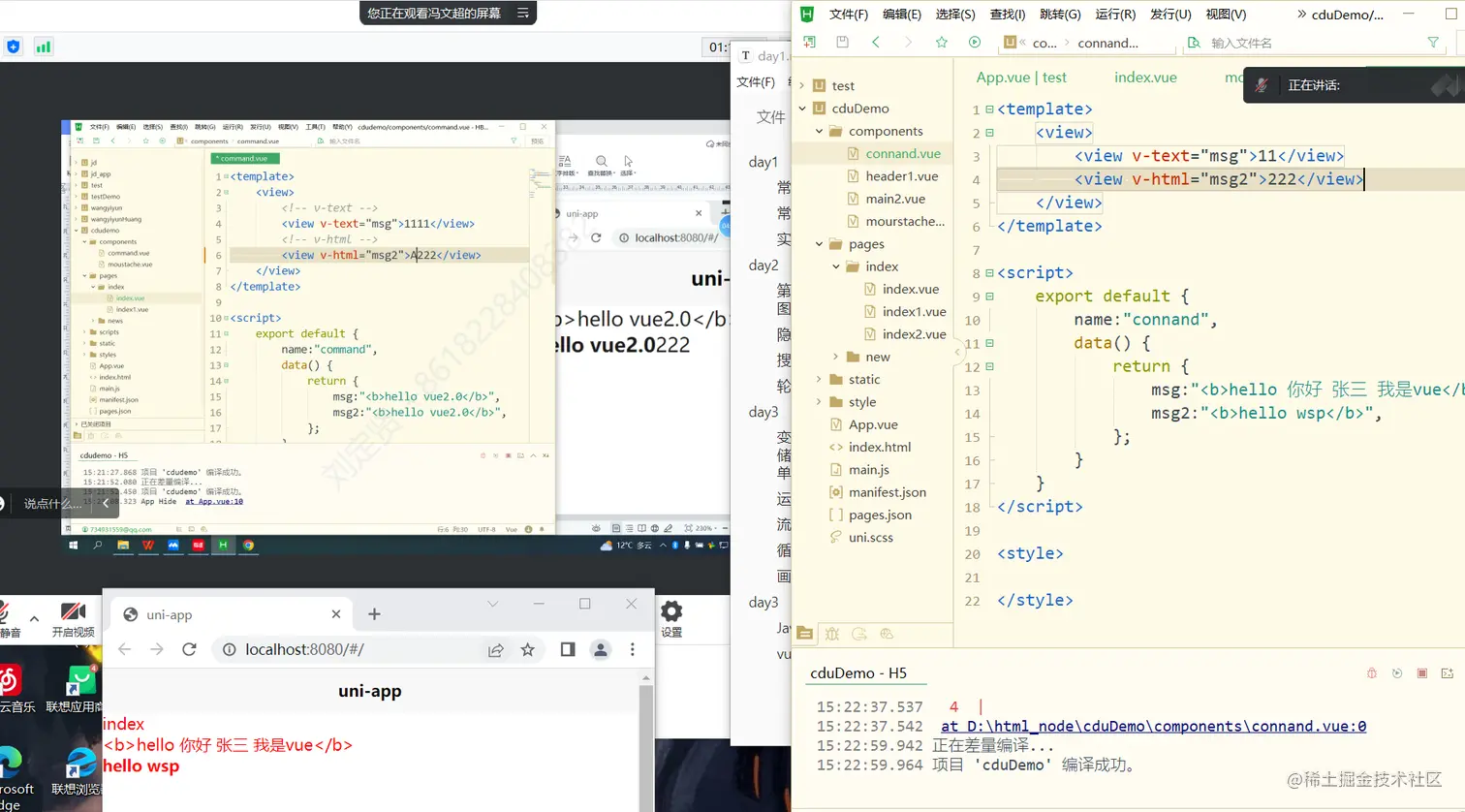Click the rightmost icon in the cduDemo console toolbar
This screenshot has width=1465, height=812.
point(1448,672)
